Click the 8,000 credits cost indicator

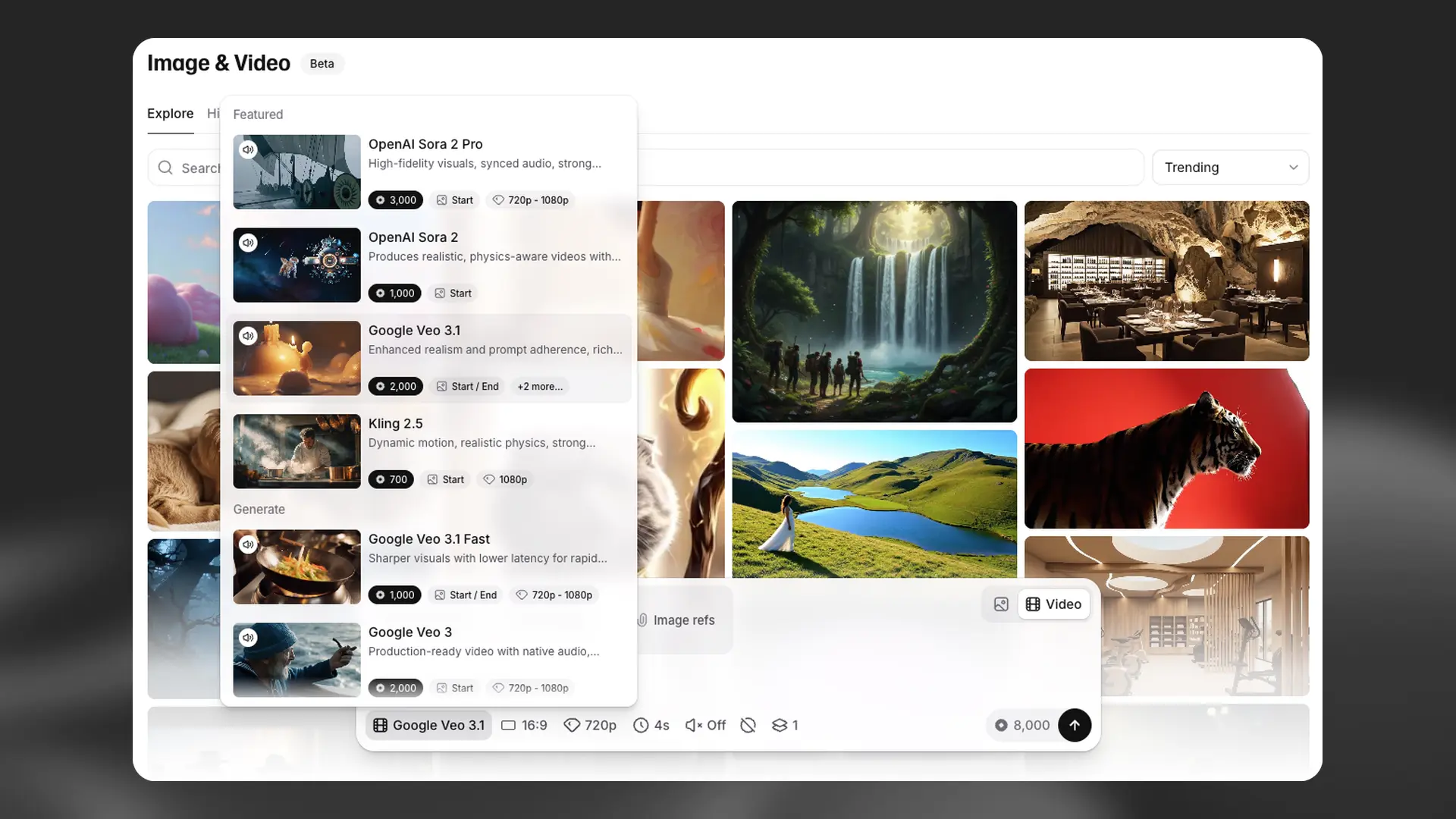coord(1022,725)
